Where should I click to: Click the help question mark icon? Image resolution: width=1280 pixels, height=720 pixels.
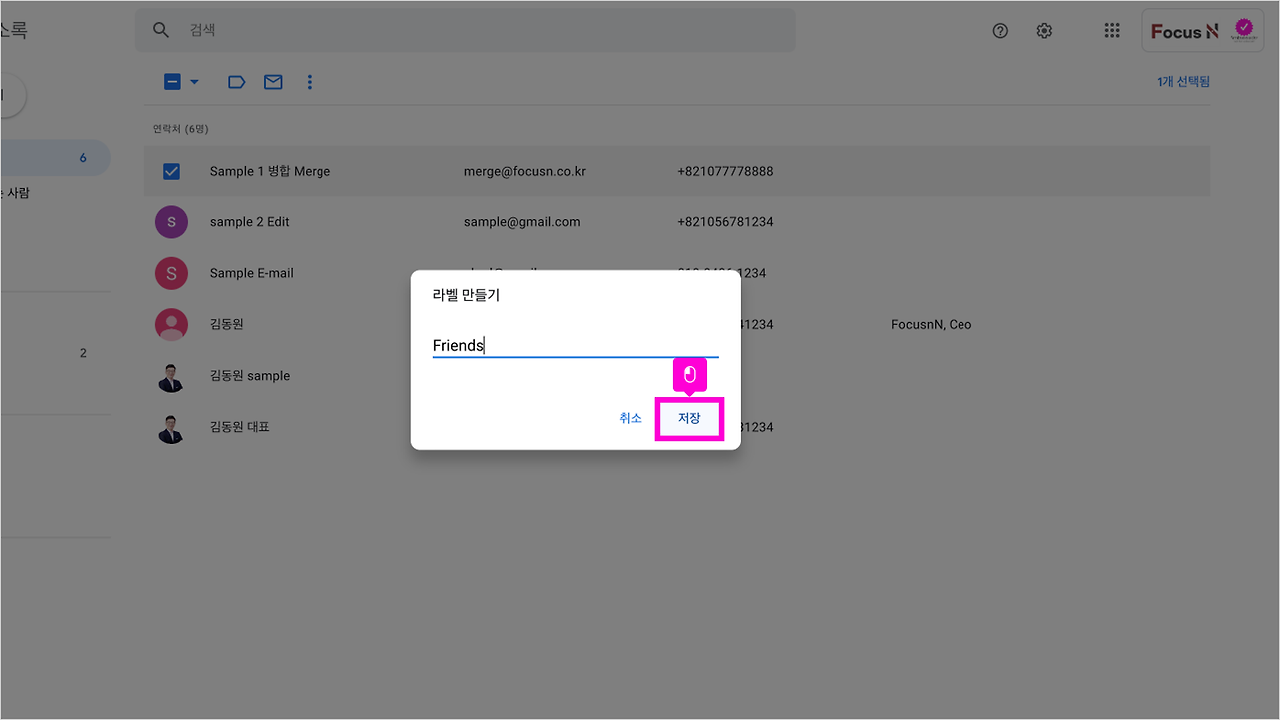click(1000, 30)
